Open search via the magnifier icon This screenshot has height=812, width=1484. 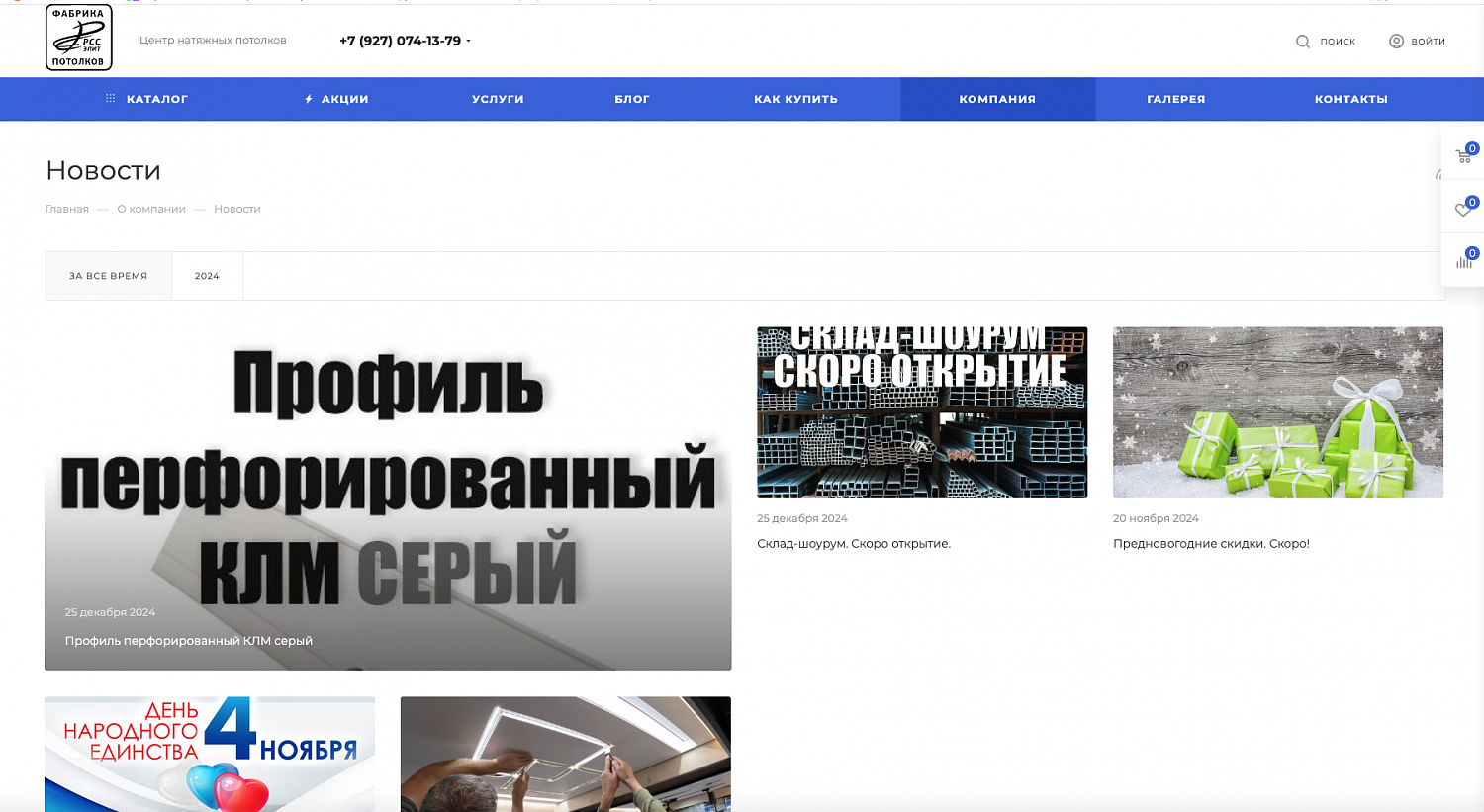click(x=1303, y=42)
